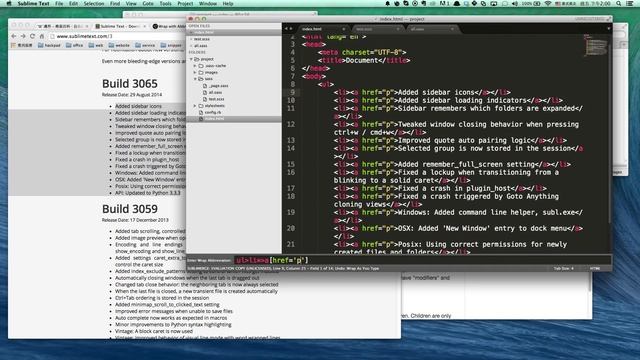Open the Selection menu
The width and height of the screenshot is (640, 360).
(94, 3)
